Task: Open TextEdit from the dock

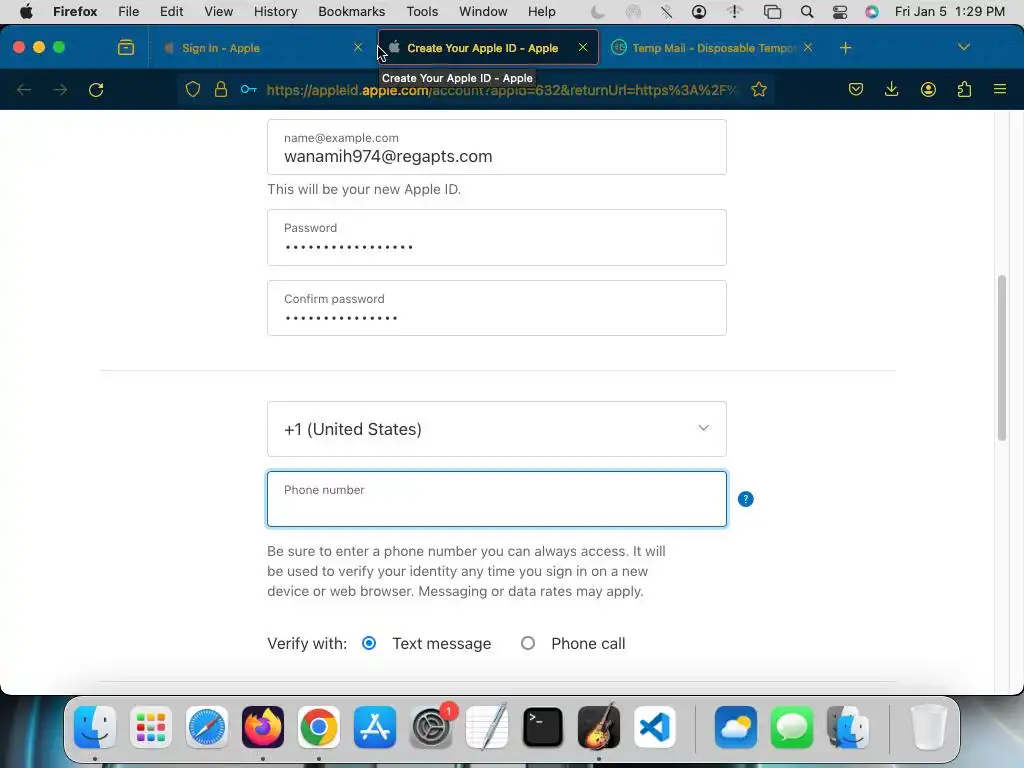Action: pos(487,727)
